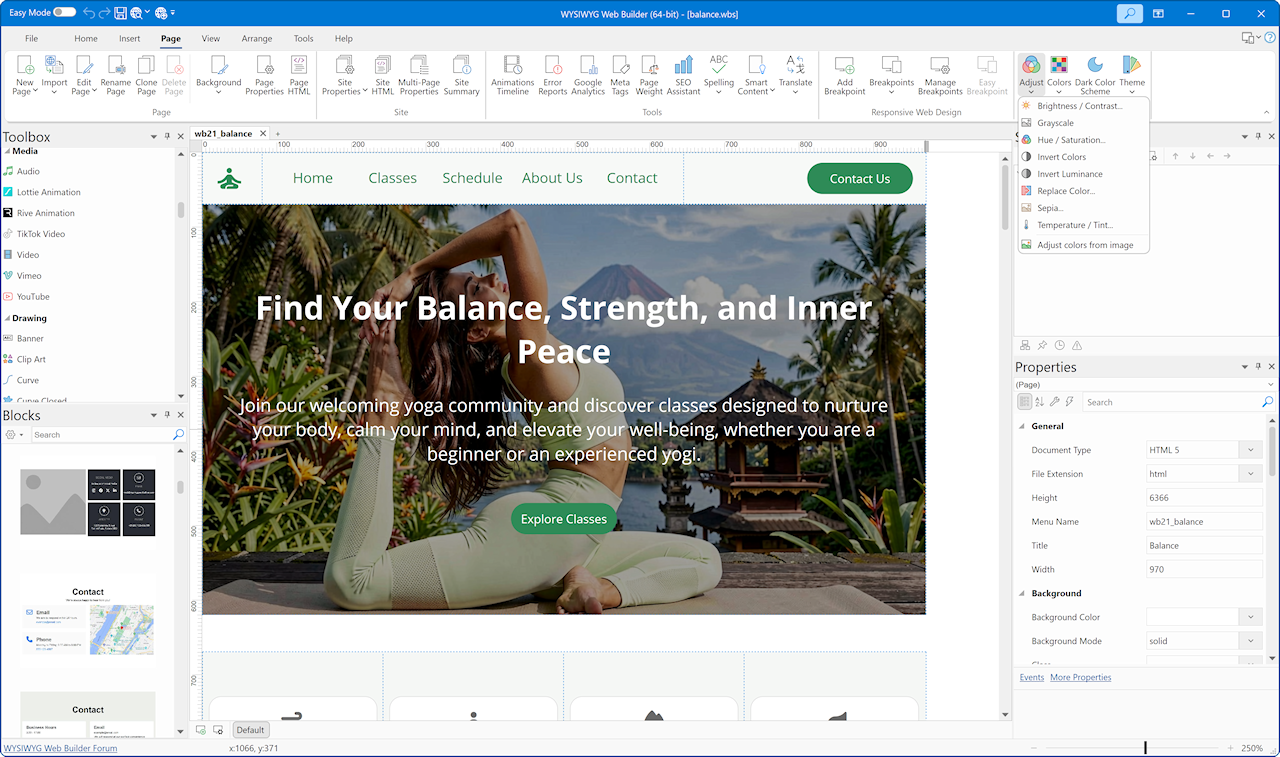Collapse the General properties section
The image size is (1280, 757).
(x=1021, y=426)
